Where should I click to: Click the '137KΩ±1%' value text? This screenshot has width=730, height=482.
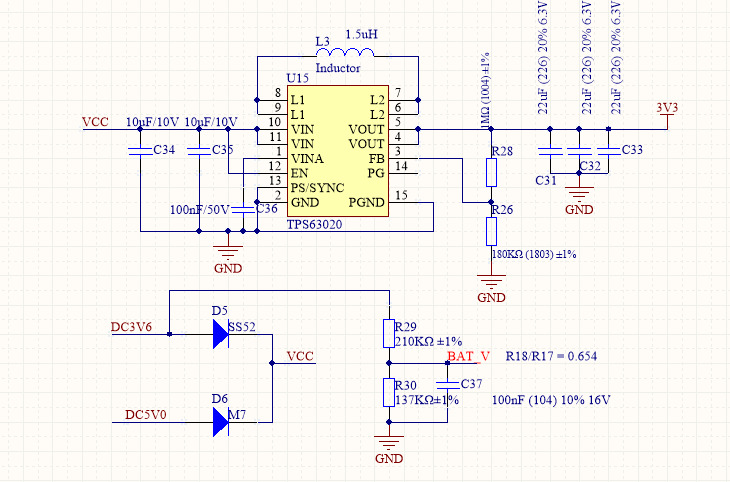coord(427,400)
